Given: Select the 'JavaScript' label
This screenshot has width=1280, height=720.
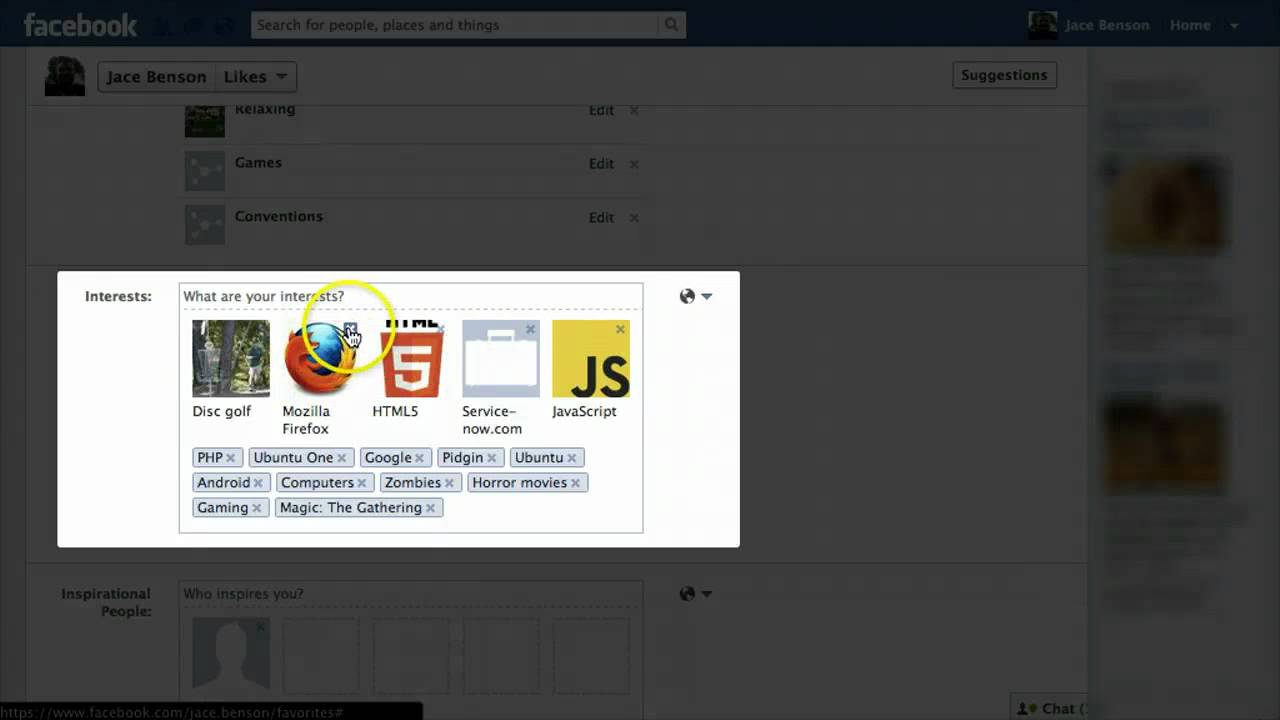Looking at the screenshot, I should pyautogui.click(x=584, y=411).
